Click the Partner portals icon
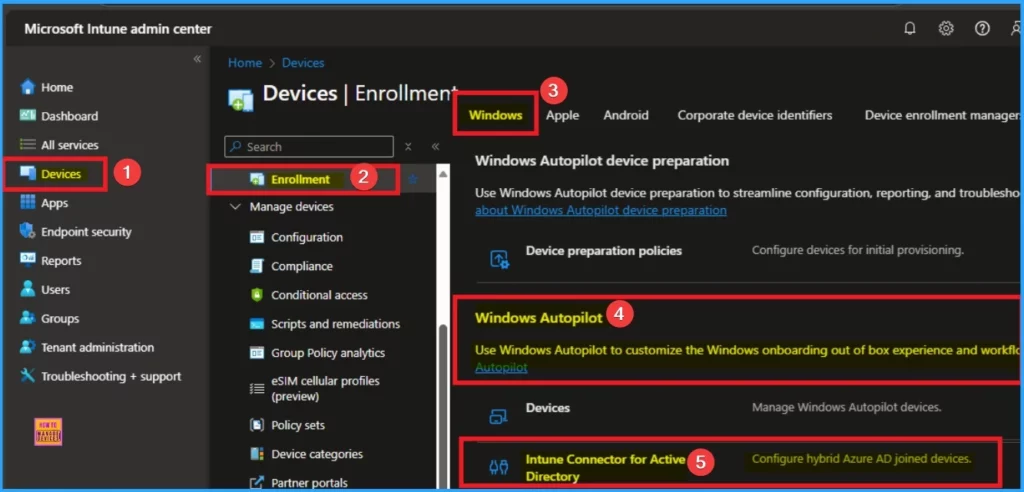 (x=257, y=483)
